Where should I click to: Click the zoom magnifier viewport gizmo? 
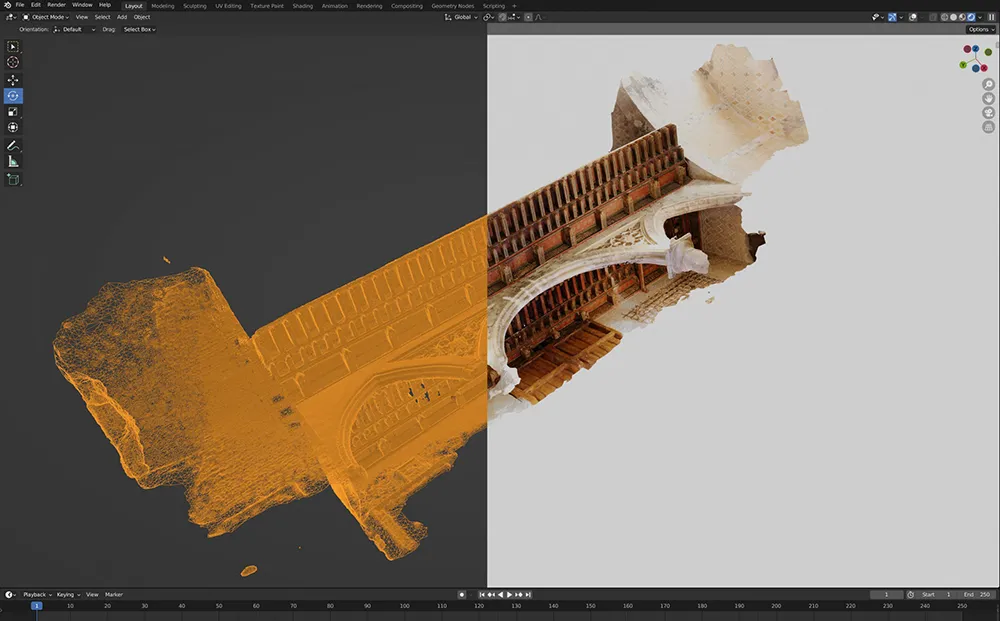coord(988,85)
